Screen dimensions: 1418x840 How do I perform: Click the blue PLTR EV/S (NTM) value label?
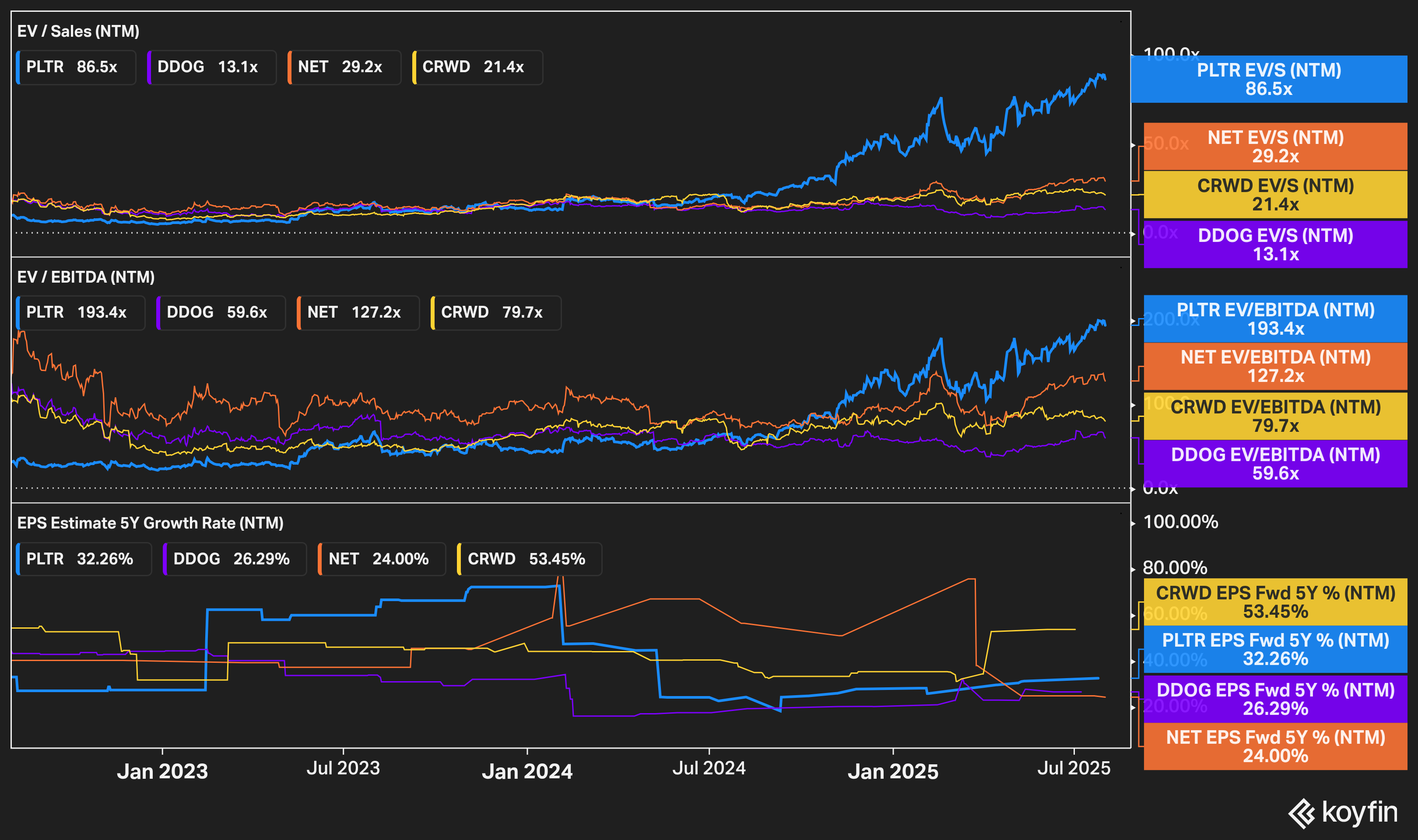click(1269, 79)
